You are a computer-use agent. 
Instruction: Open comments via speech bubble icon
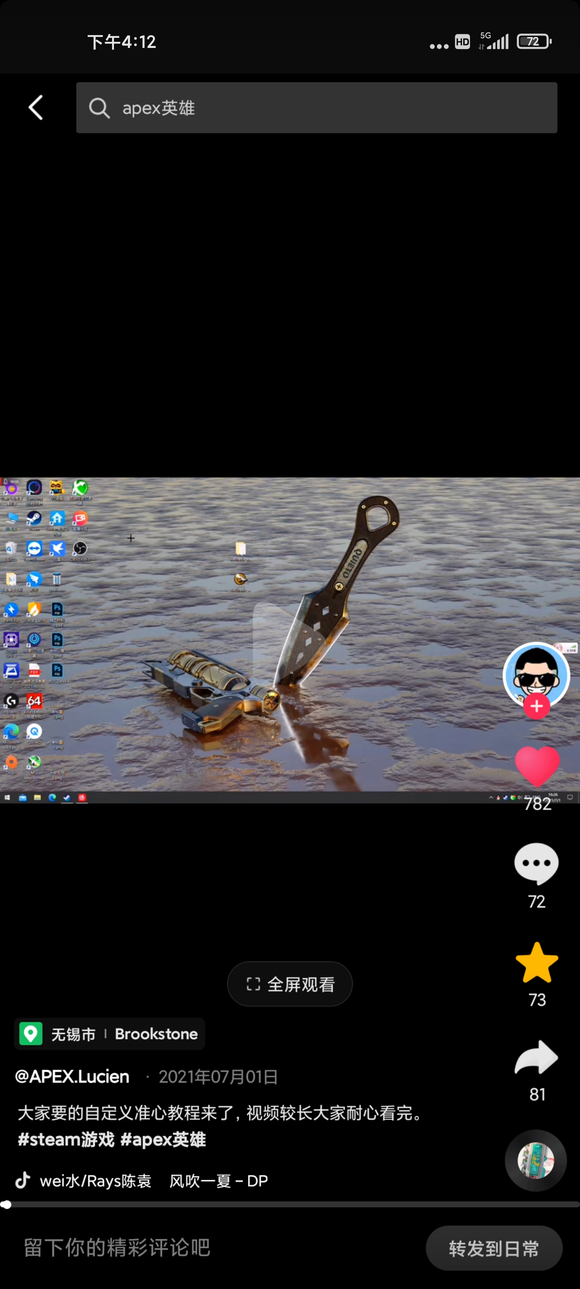[x=536, y=864]
